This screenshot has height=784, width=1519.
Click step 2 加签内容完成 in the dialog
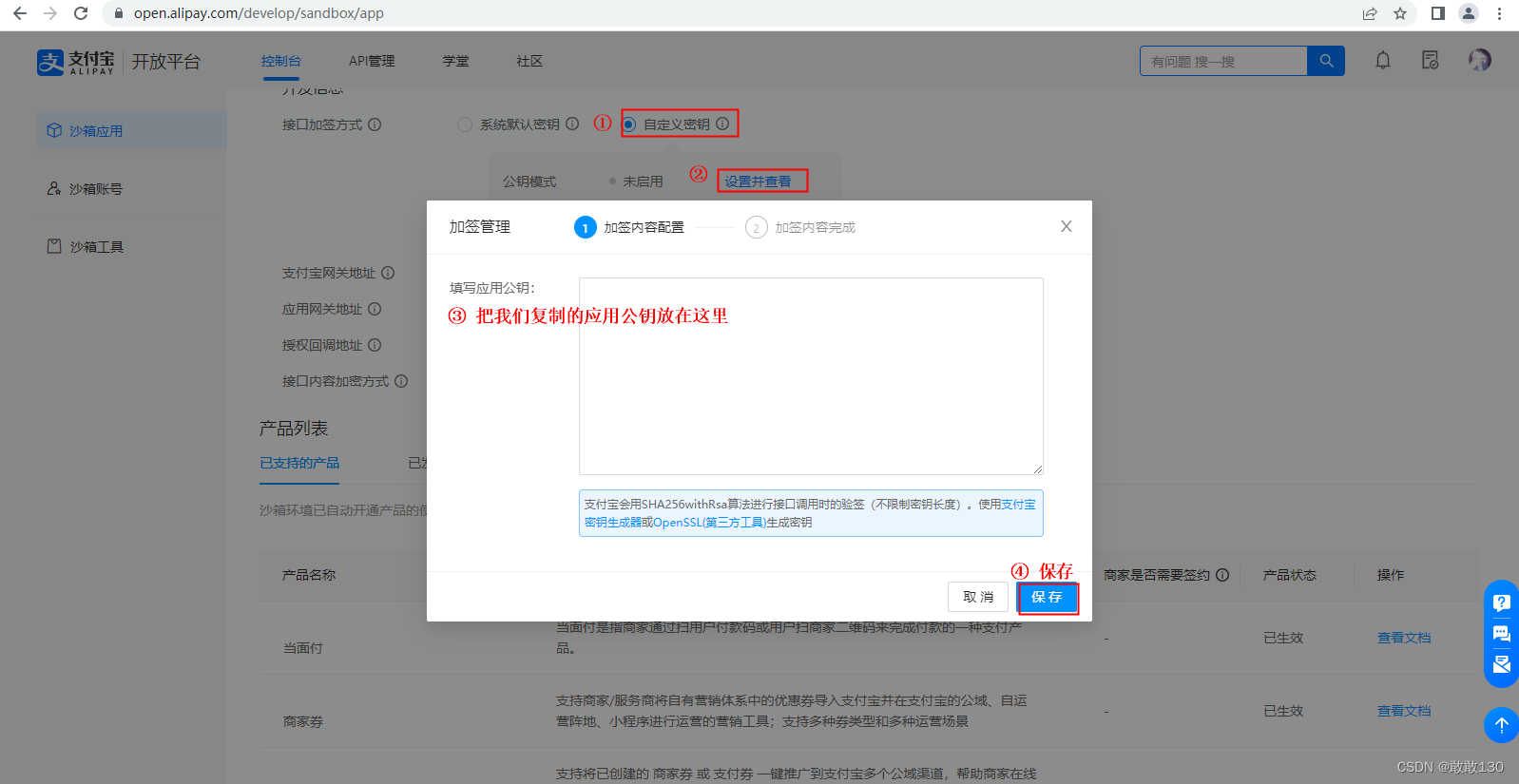tap(800, 227)
